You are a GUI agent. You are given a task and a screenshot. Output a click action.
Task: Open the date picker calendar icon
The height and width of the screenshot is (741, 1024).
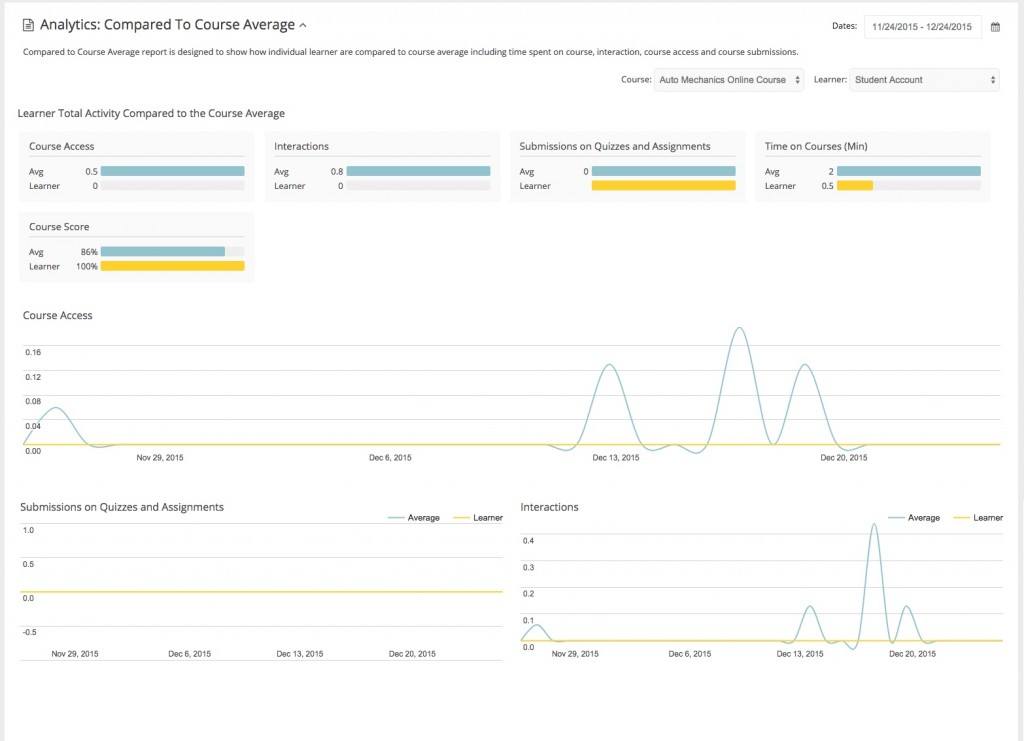tap(996, 26)
